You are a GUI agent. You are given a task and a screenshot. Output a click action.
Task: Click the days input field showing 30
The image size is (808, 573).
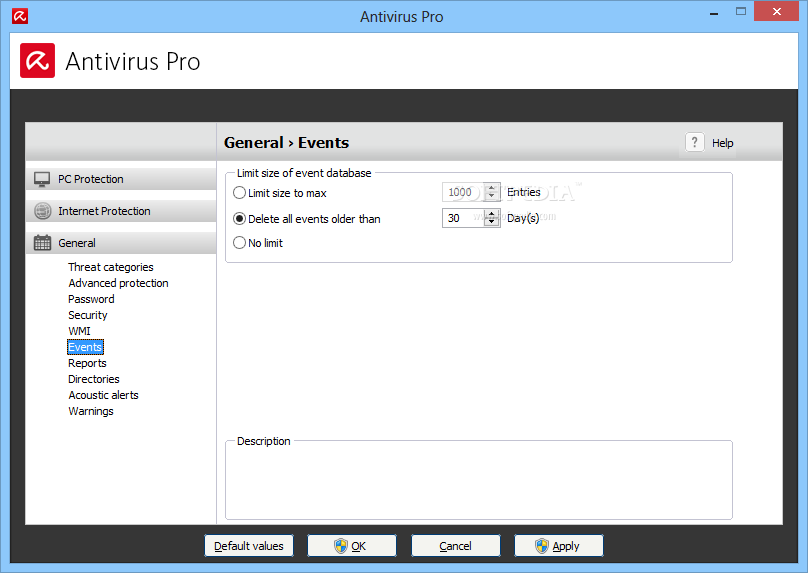click(x=463, y=218)
